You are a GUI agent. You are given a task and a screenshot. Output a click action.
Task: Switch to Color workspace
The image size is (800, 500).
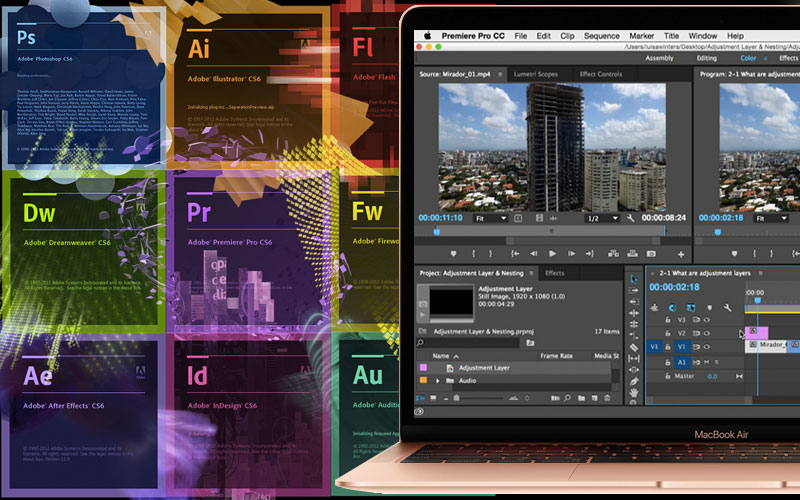748,58
